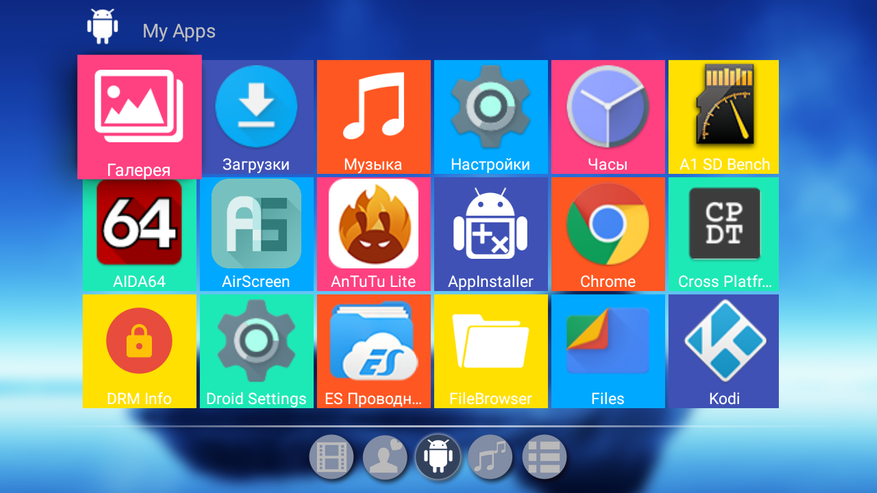Launch the Музыка music app
This screenshot has width=877, height=493.
[x=374, y=117]
